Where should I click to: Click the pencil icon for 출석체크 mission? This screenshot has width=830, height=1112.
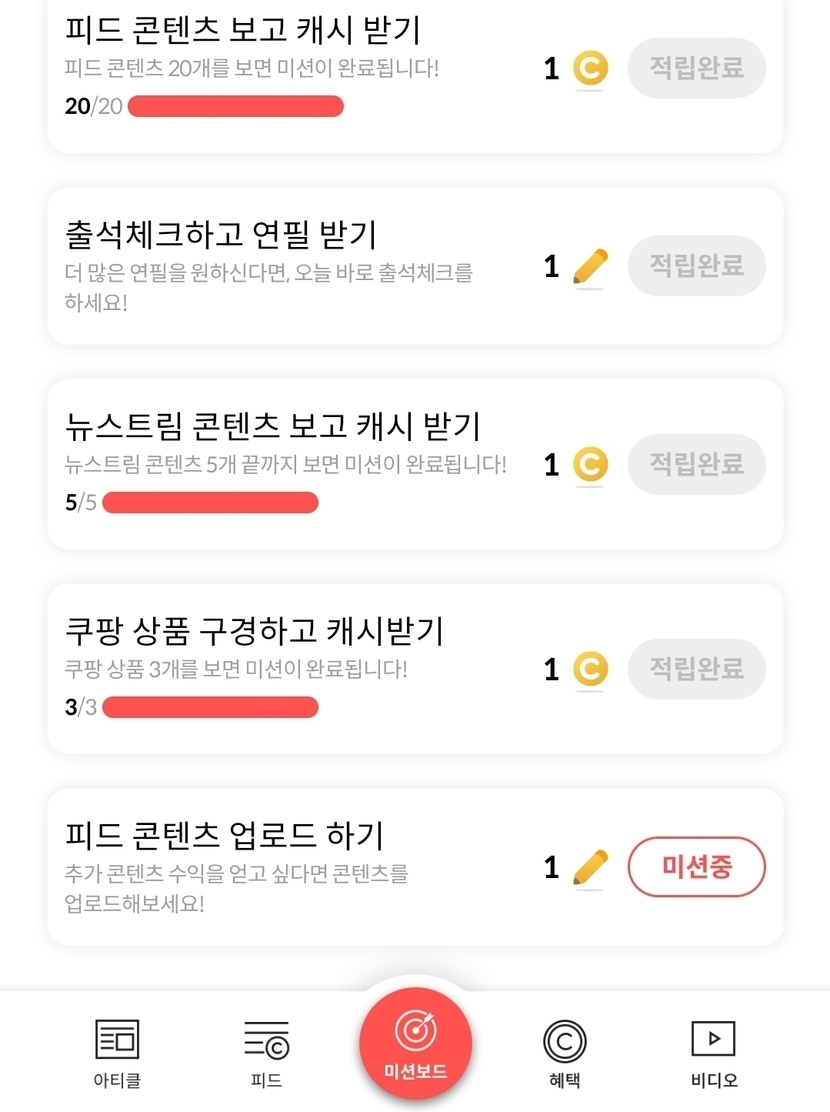(x=590, y=267)
